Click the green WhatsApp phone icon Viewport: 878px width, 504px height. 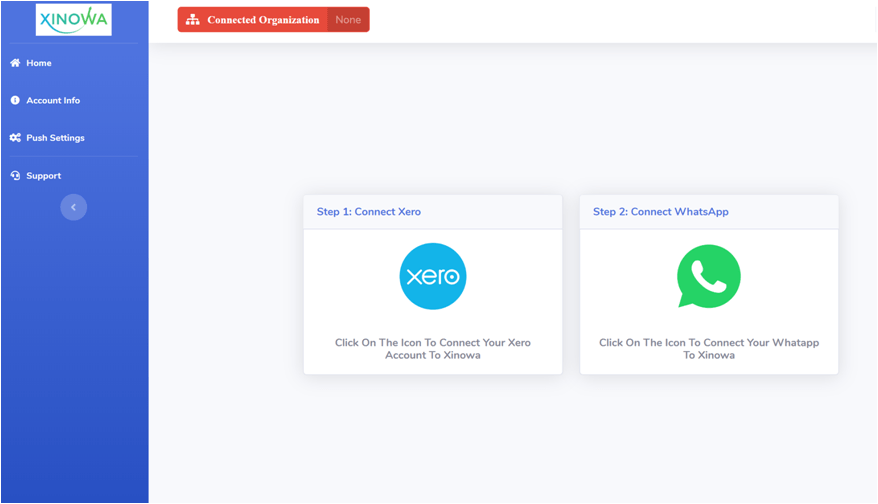(708, 277)
